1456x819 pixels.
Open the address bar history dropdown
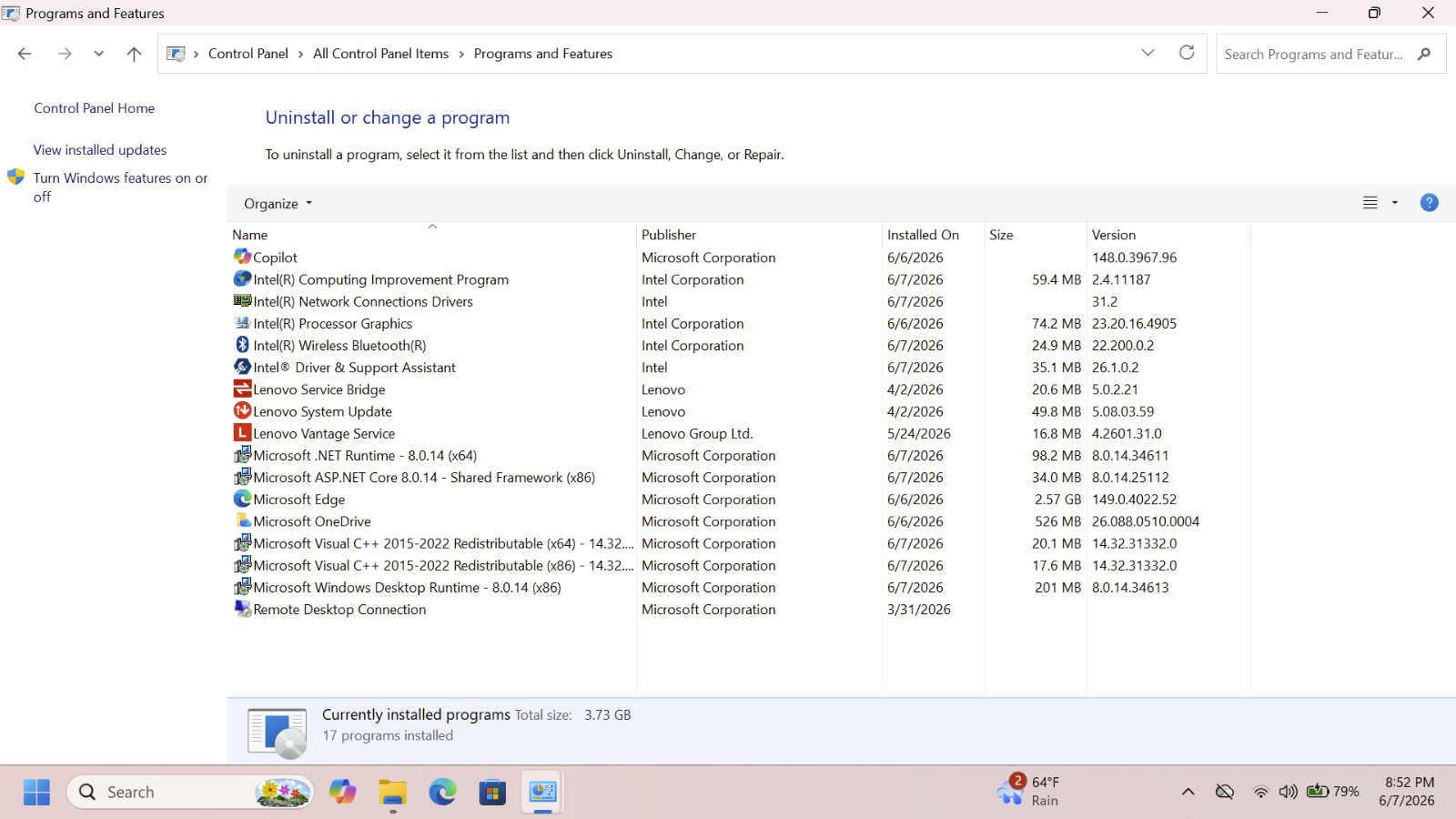1148,53
